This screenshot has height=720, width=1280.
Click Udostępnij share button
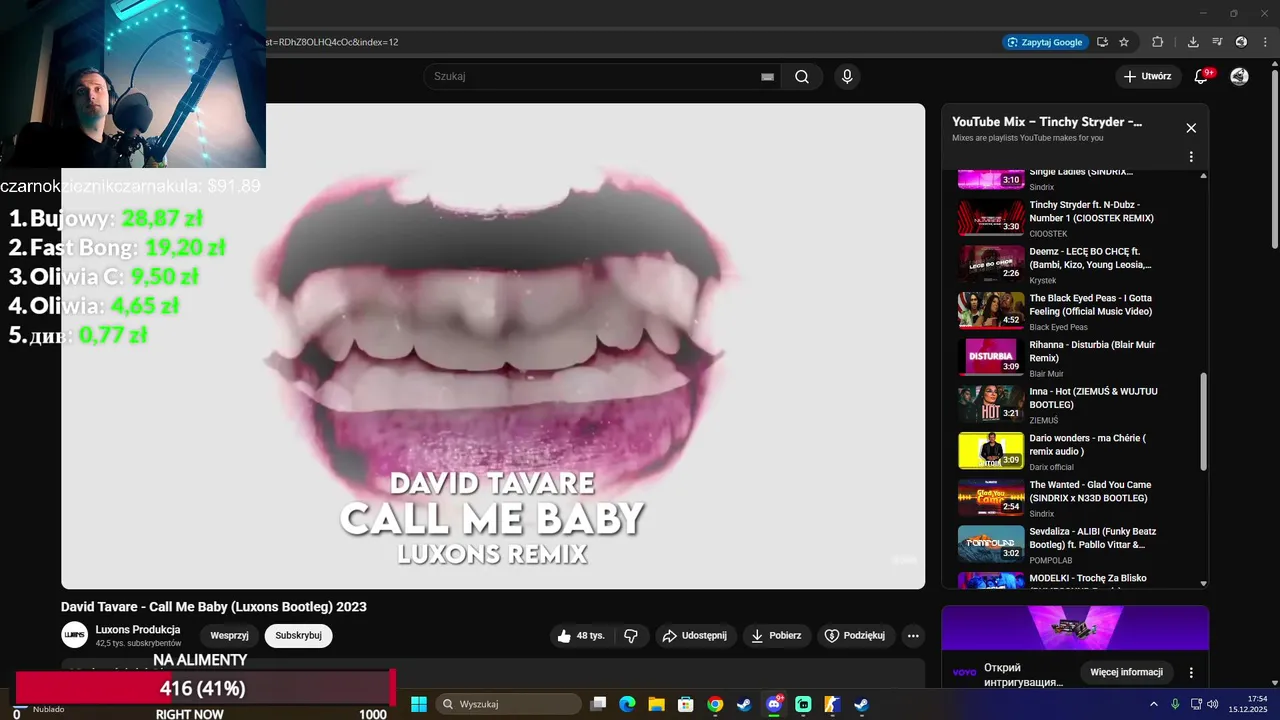point(696,636)
